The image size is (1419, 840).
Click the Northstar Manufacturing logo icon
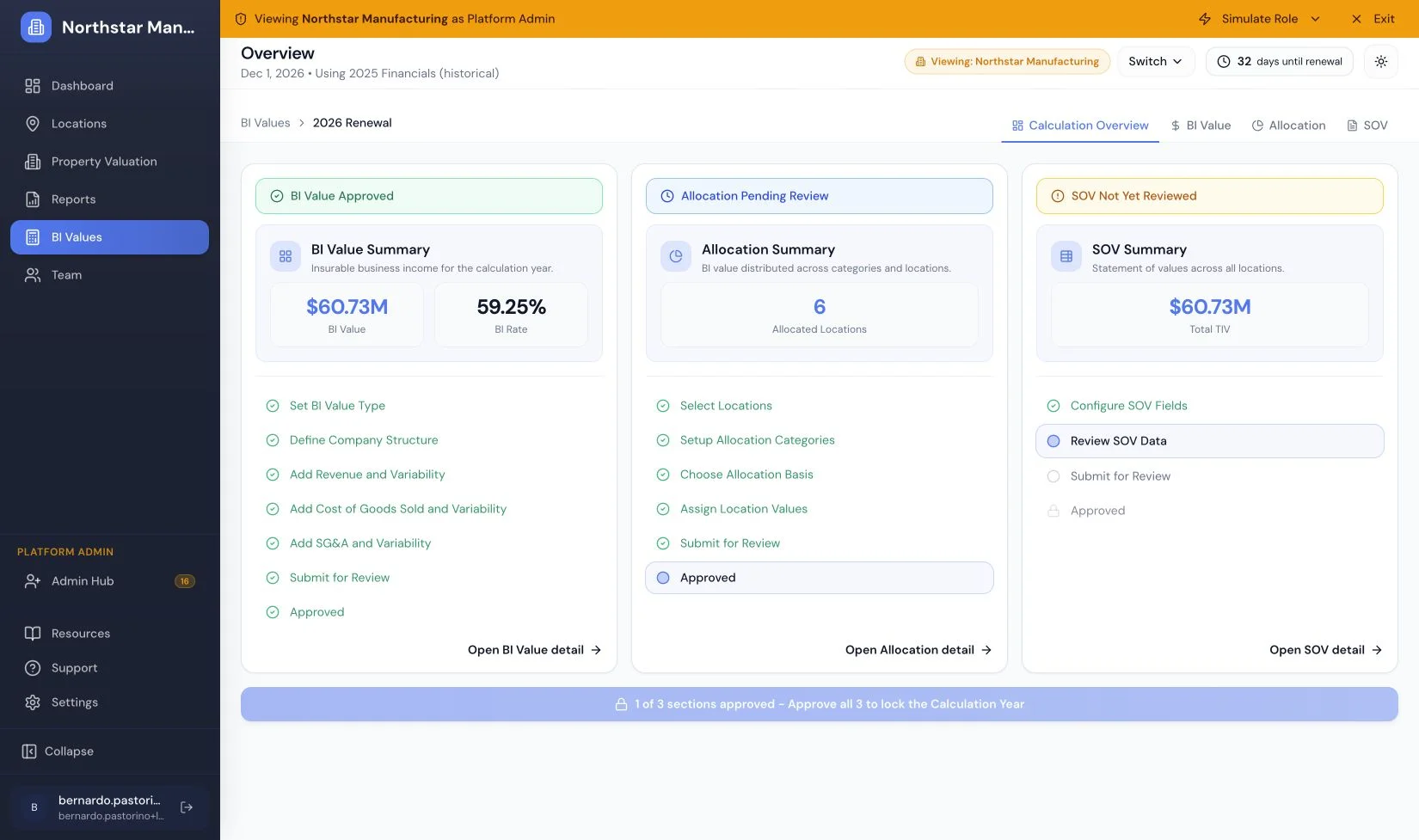pos(36,28)
